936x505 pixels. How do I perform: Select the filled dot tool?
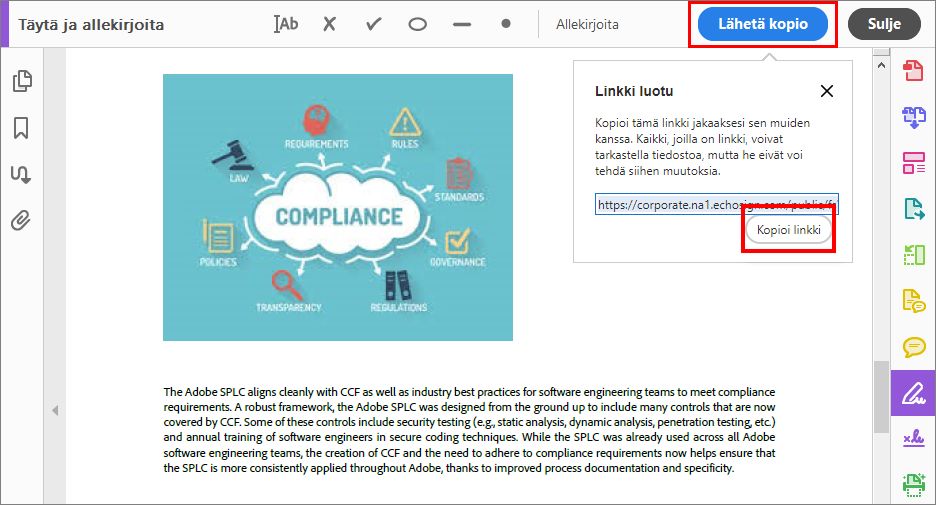(x=506, y=24)
